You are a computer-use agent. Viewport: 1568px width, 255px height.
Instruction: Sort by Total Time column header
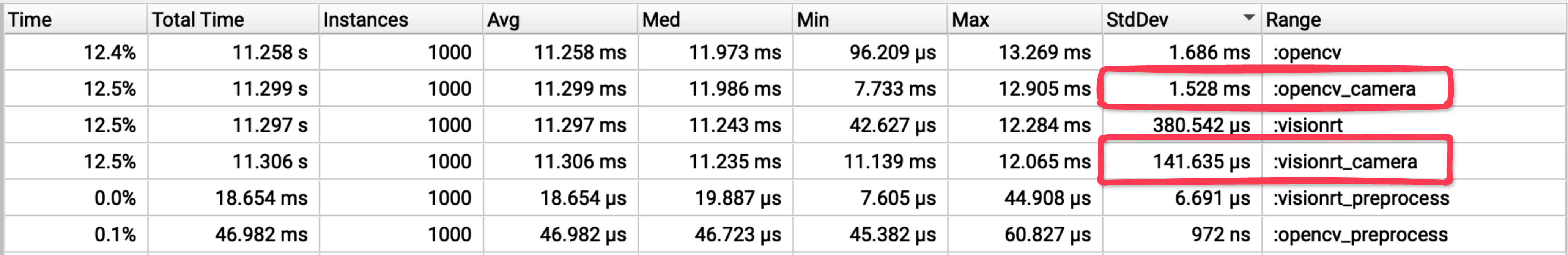pos(198,20)
